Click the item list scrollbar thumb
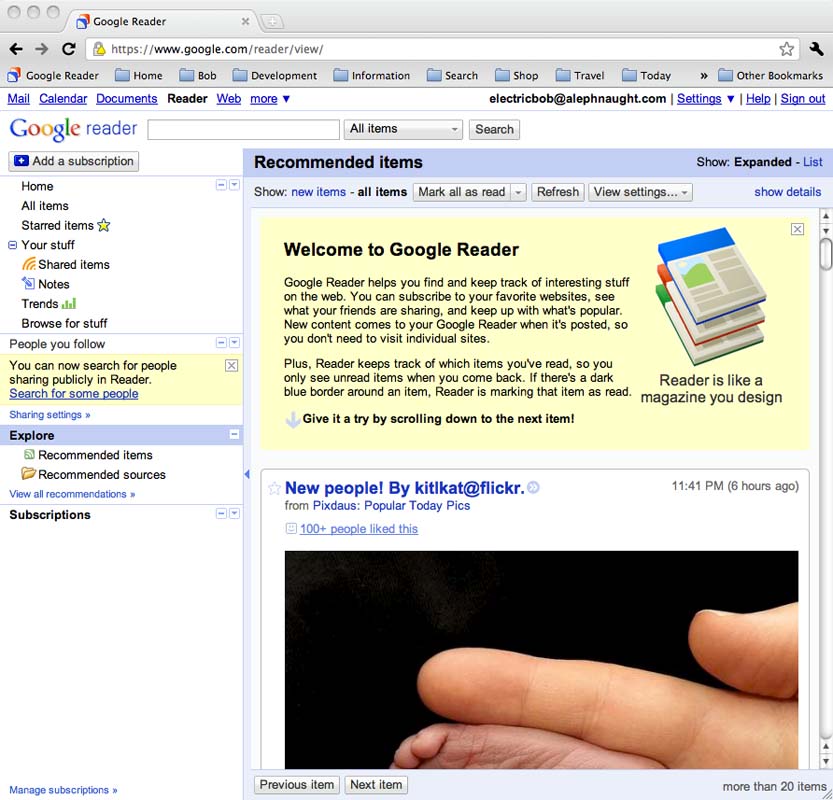This screenshot has height=800, width=833. coord(826,254)
